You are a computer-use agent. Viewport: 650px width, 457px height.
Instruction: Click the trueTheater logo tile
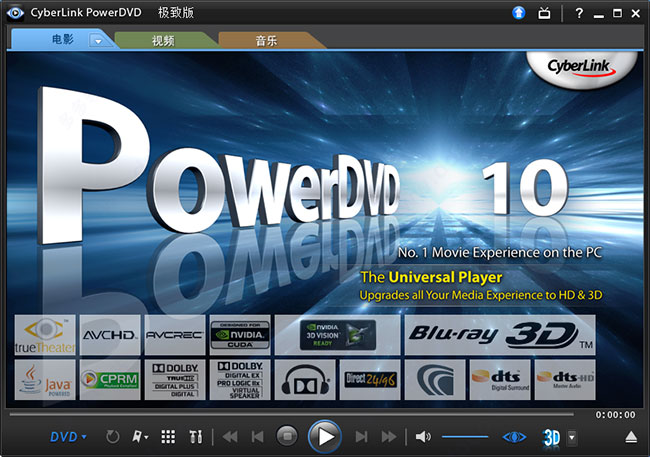coord(45,335)
